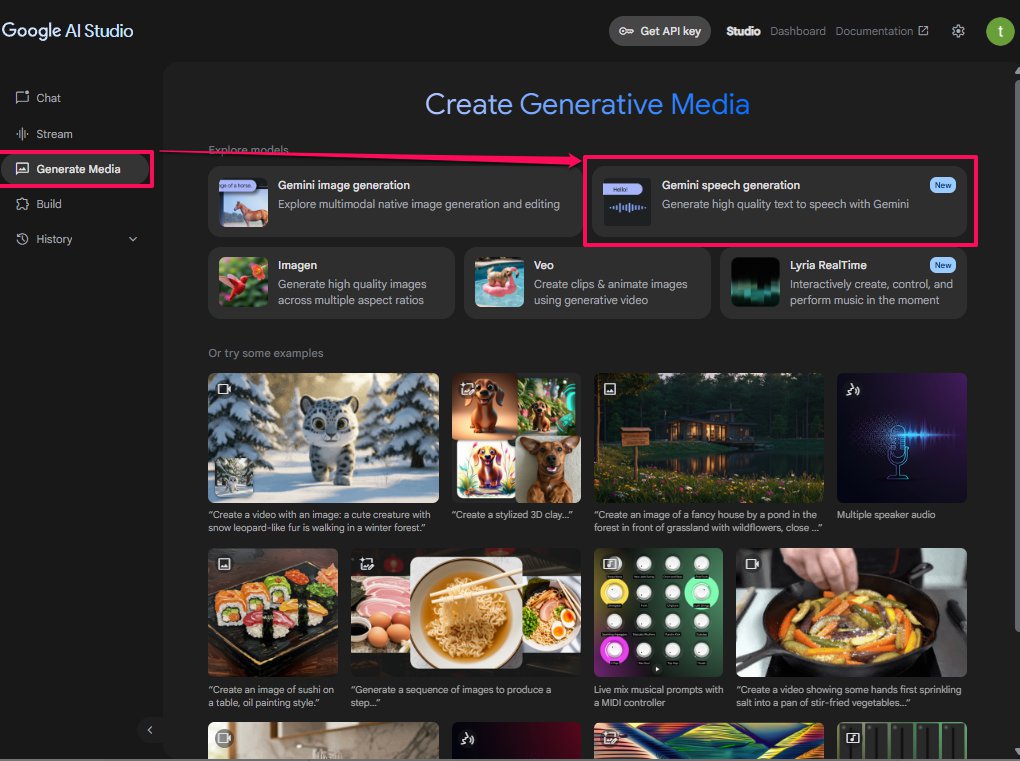Open the Gemini image generation card
The width and height of the screenshot is (1020, 761).
tap(395, 201)
